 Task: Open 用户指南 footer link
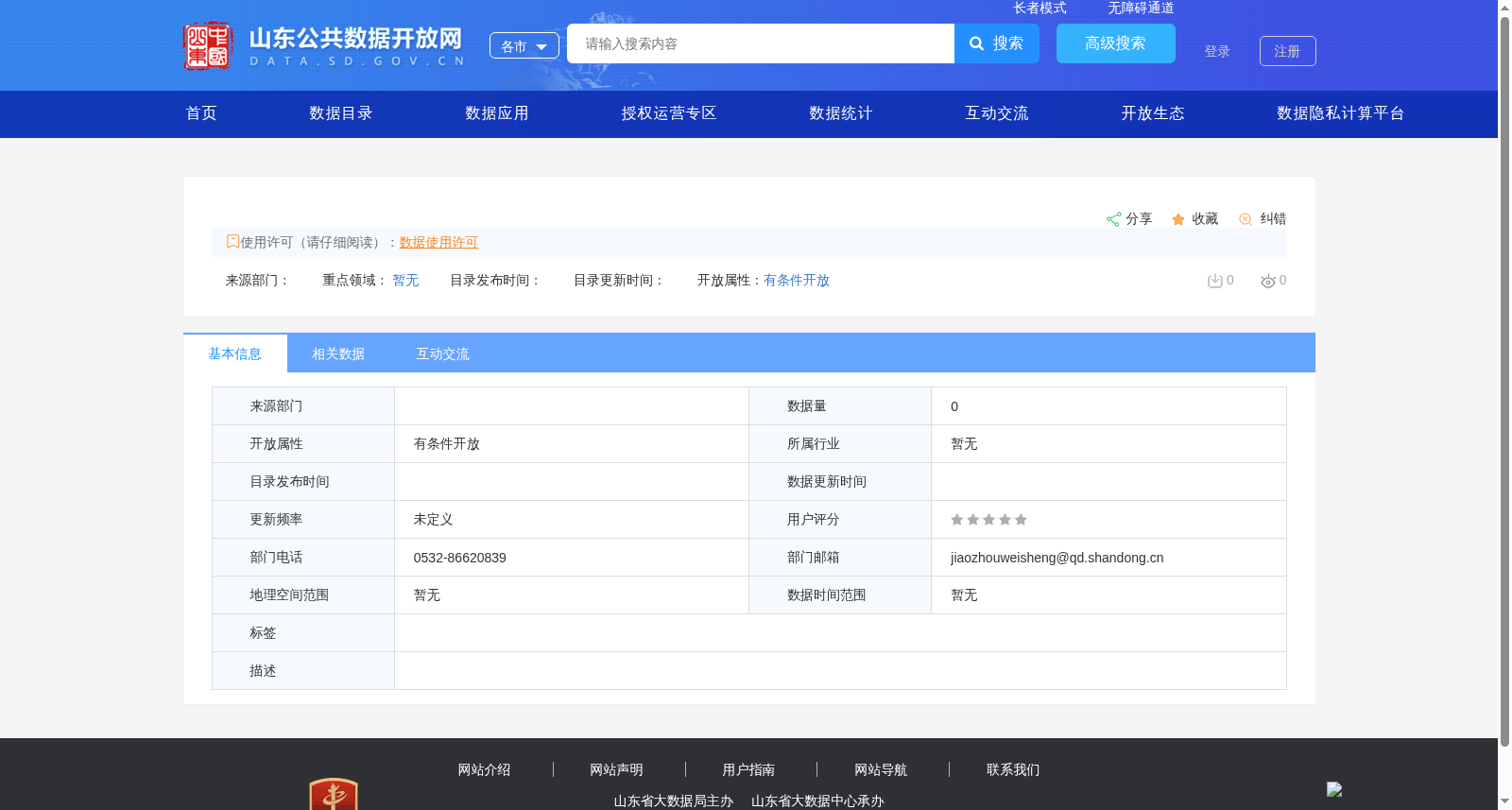coord(748,769)
